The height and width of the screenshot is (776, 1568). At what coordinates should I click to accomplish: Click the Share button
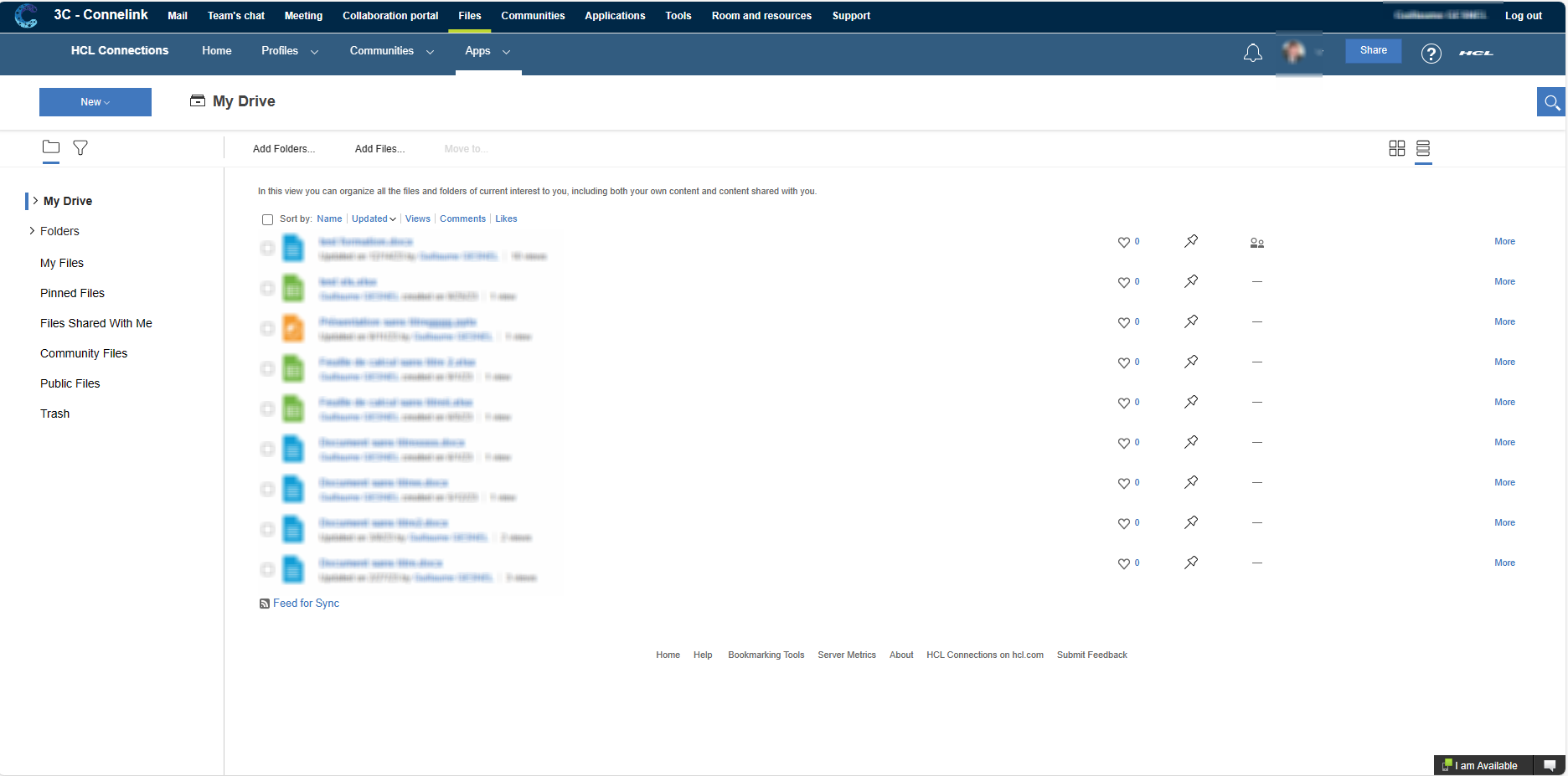click(1374, 50)
